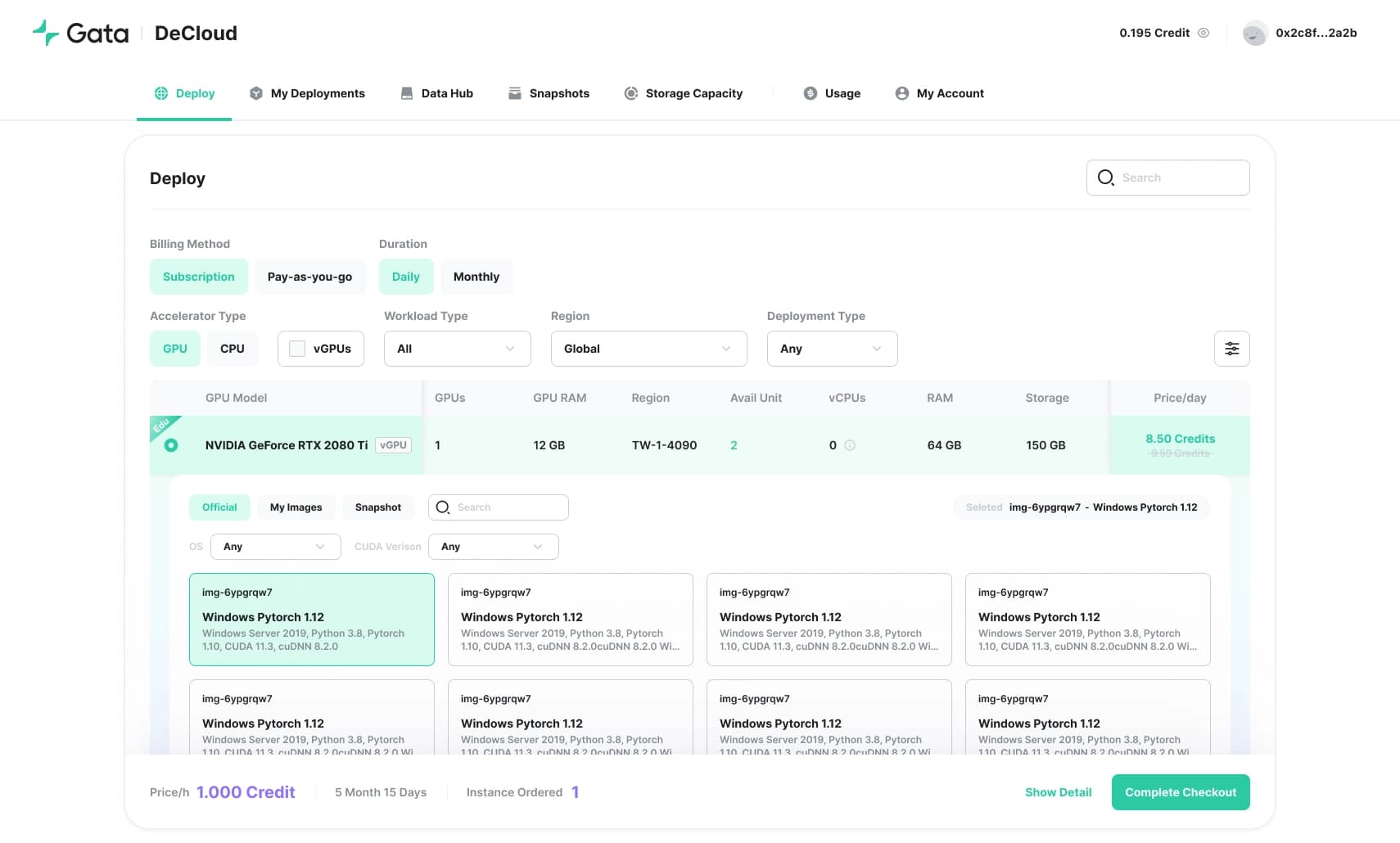This screenshot has height=843, width=1400.
Task: Expand the CUDA Version dropdown
Action: (x=493, y=547)
